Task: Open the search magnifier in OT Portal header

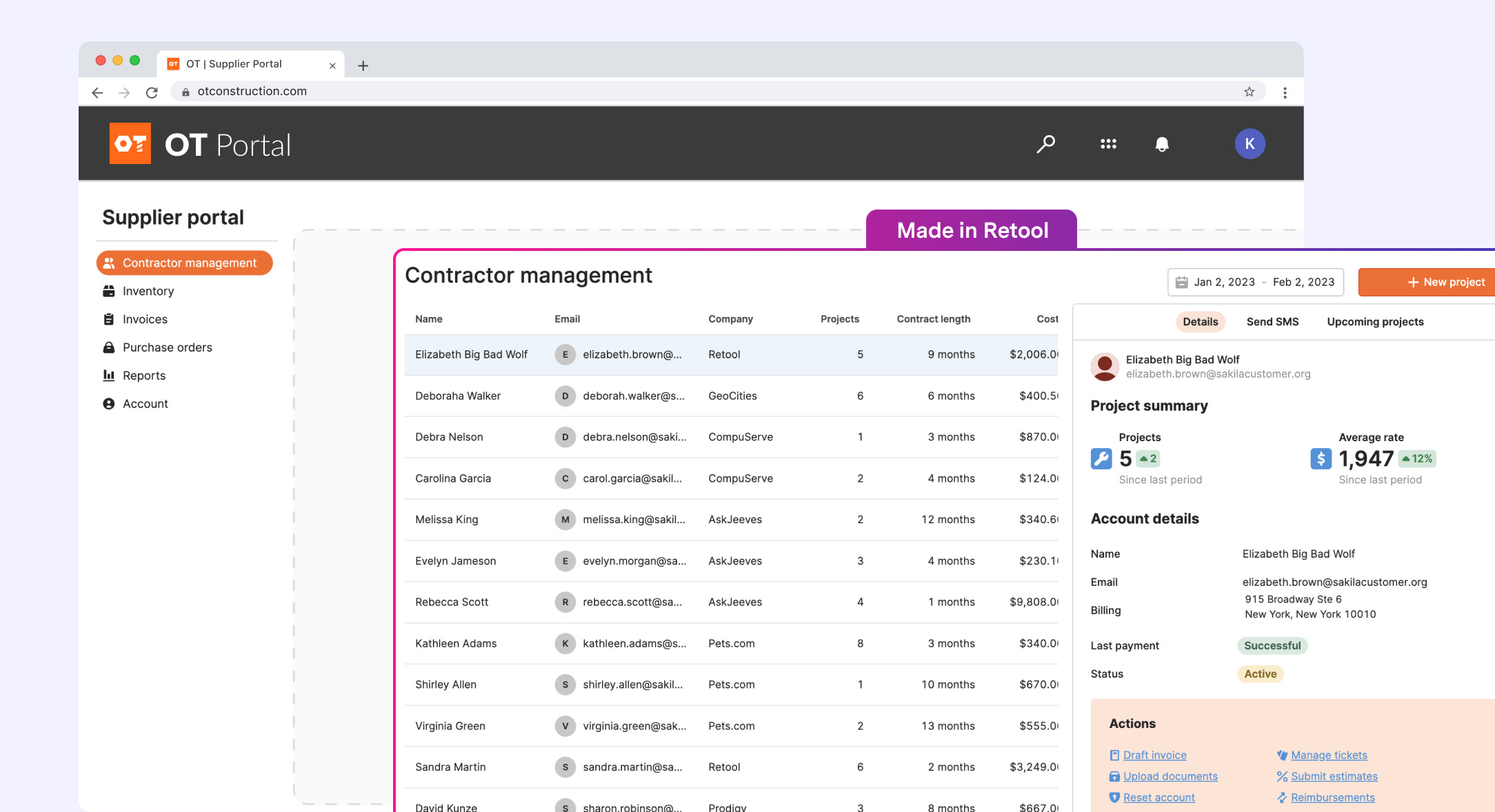Action: click(x=1046, y=144)
